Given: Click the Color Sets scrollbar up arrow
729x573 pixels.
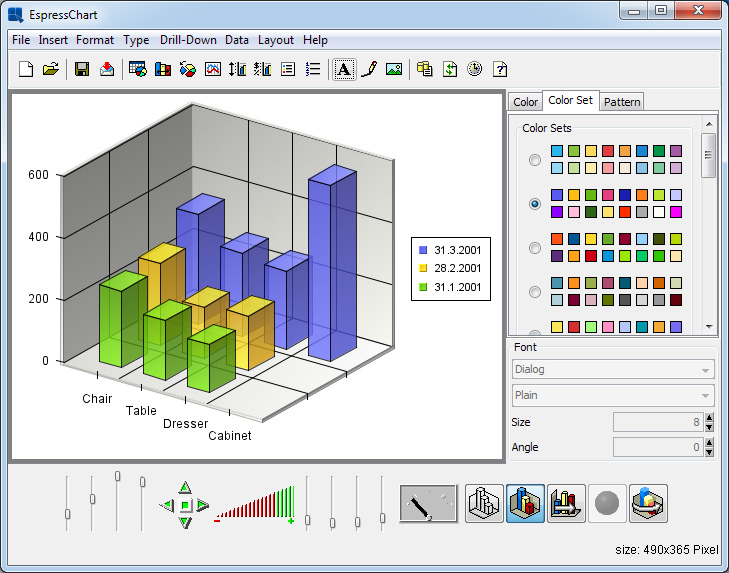Looking at the screenshot, I should (x=709, y=124).
